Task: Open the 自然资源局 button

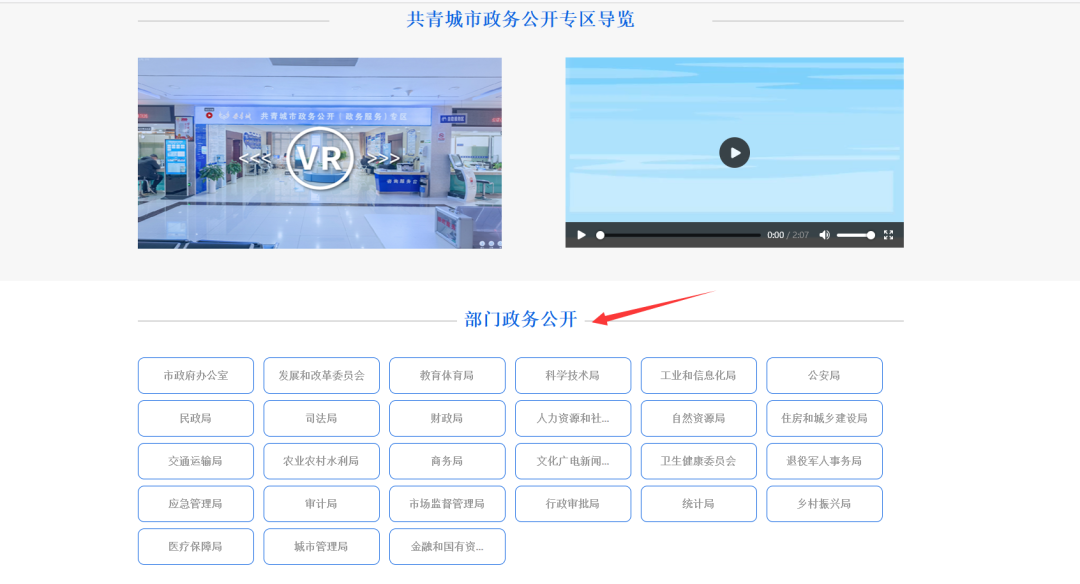Action: (698, 419)
